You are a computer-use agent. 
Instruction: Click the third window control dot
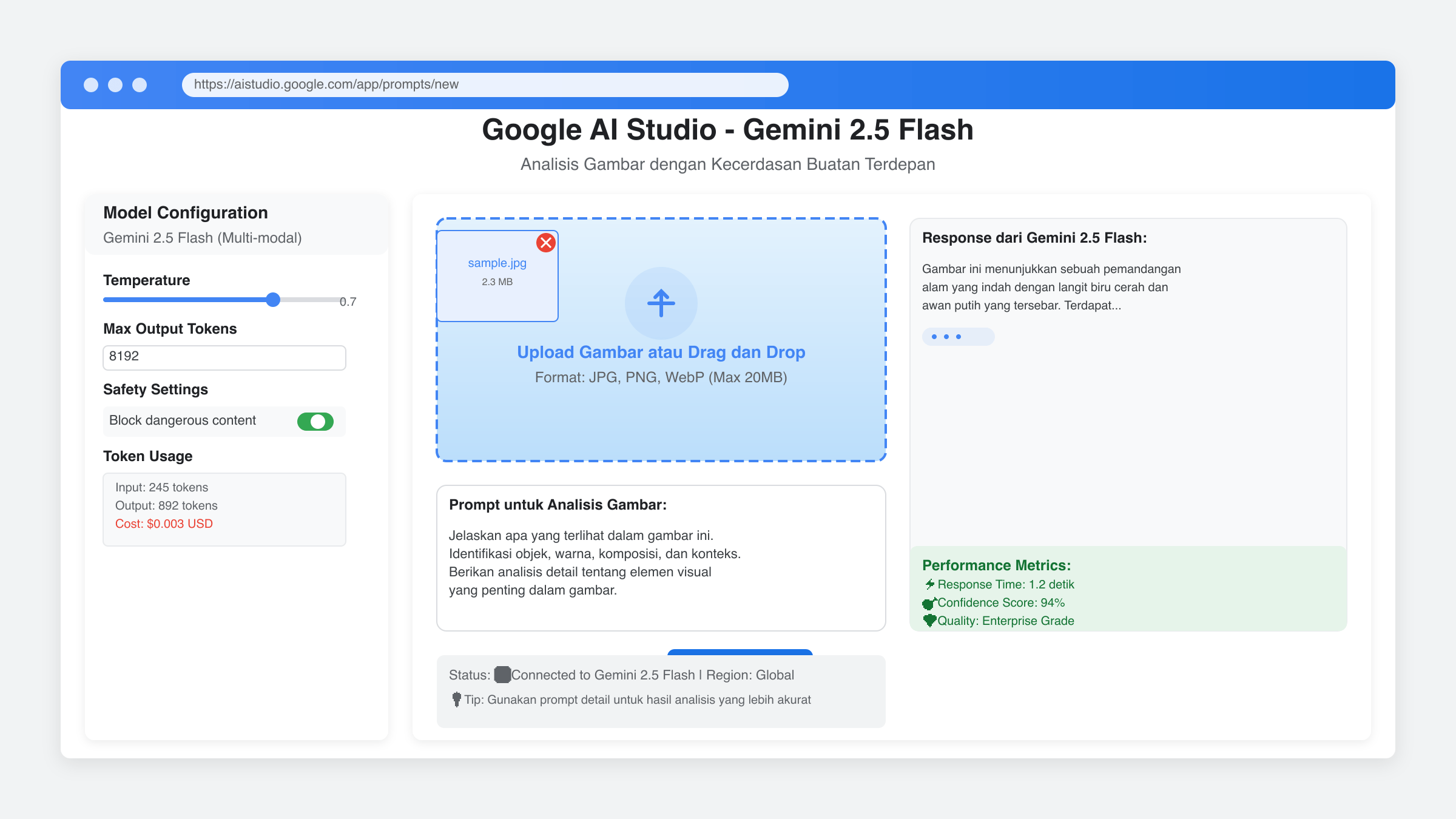coord(140,85)
